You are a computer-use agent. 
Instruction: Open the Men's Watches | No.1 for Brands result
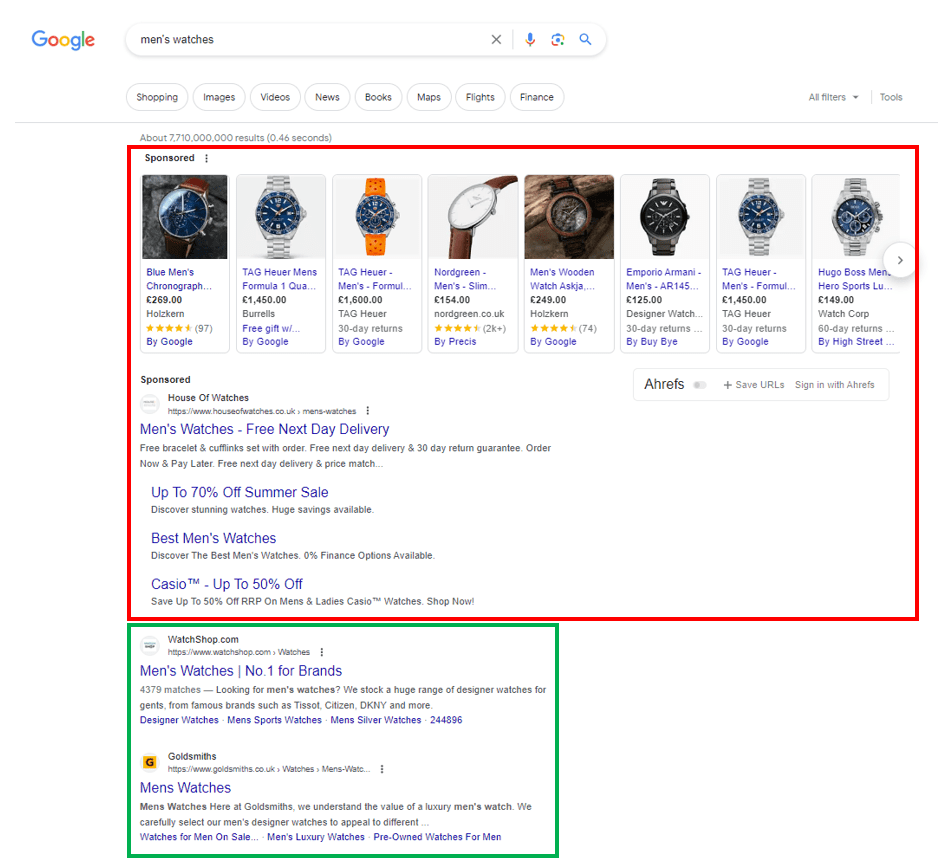tap(241, 671)
